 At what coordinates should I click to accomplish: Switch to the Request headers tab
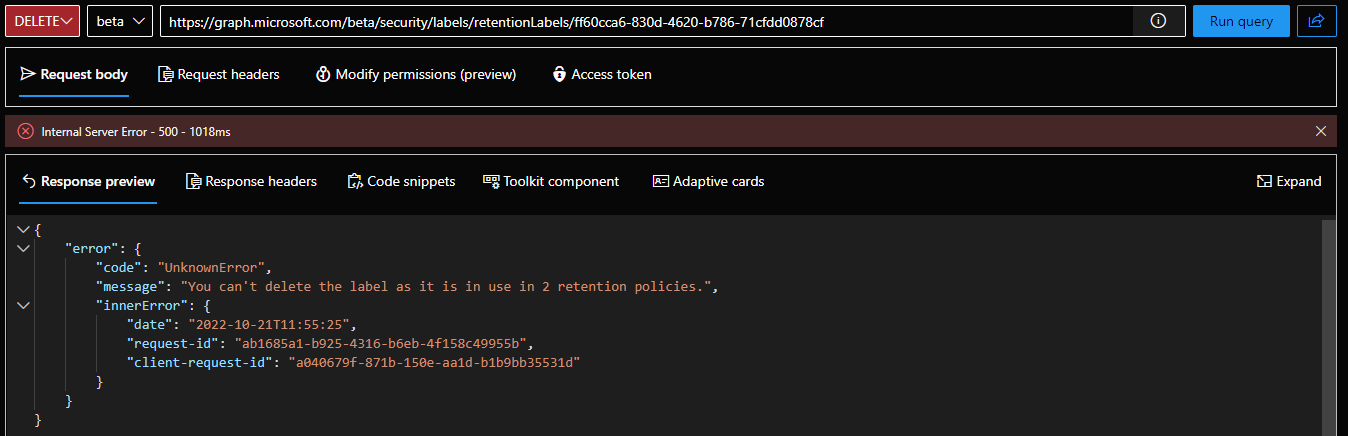[219, 74]
